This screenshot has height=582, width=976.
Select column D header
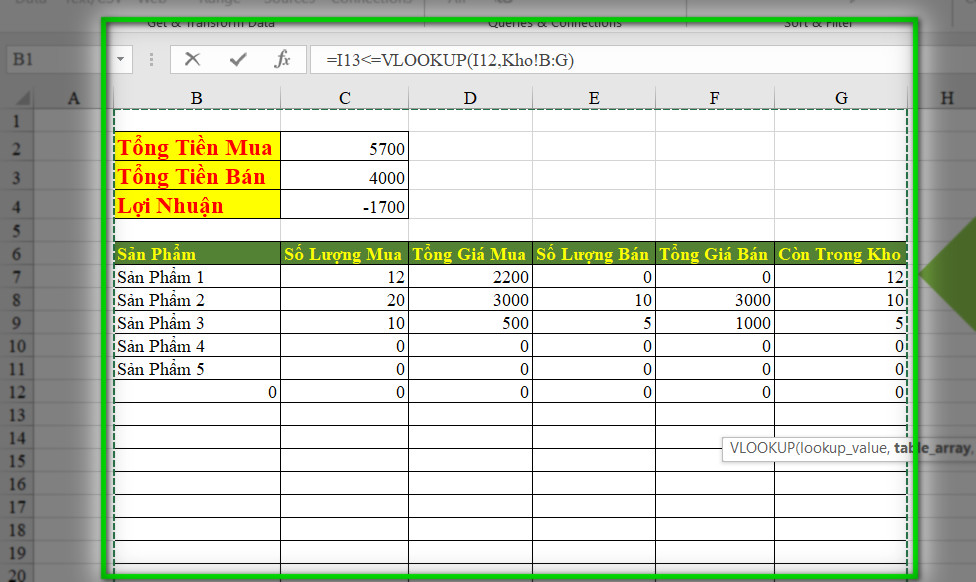pyautogui.click(x=470, y=98)
